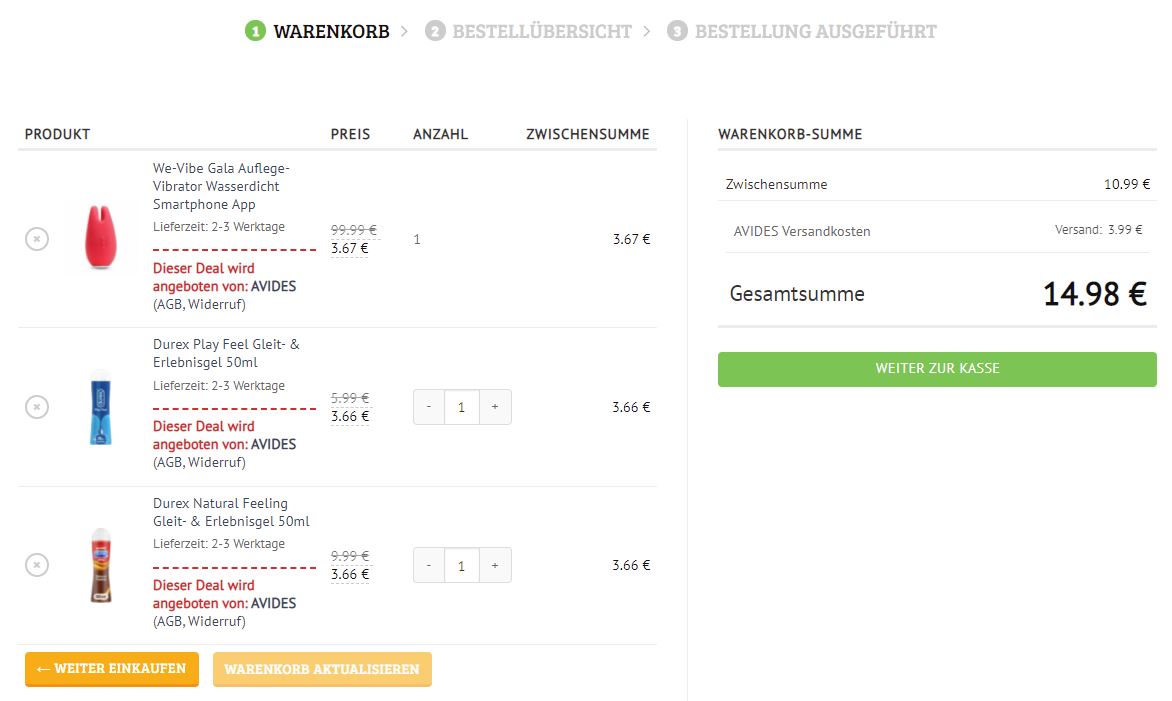Select the Warenkorb step 1 icon
The width and height of the screenshot is (1172, 701).
point(256,31)
